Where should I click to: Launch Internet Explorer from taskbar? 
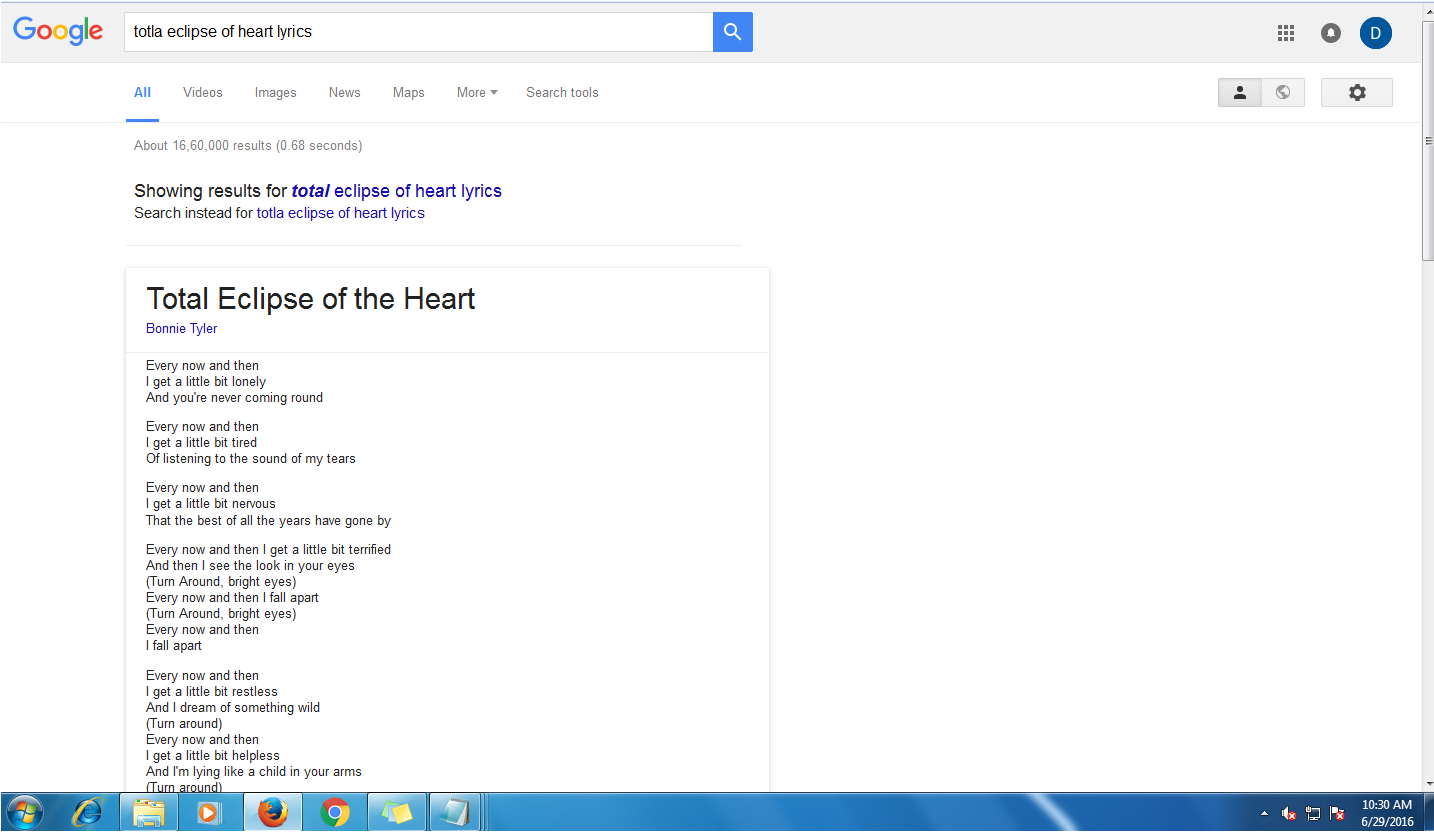coord(88,813)
